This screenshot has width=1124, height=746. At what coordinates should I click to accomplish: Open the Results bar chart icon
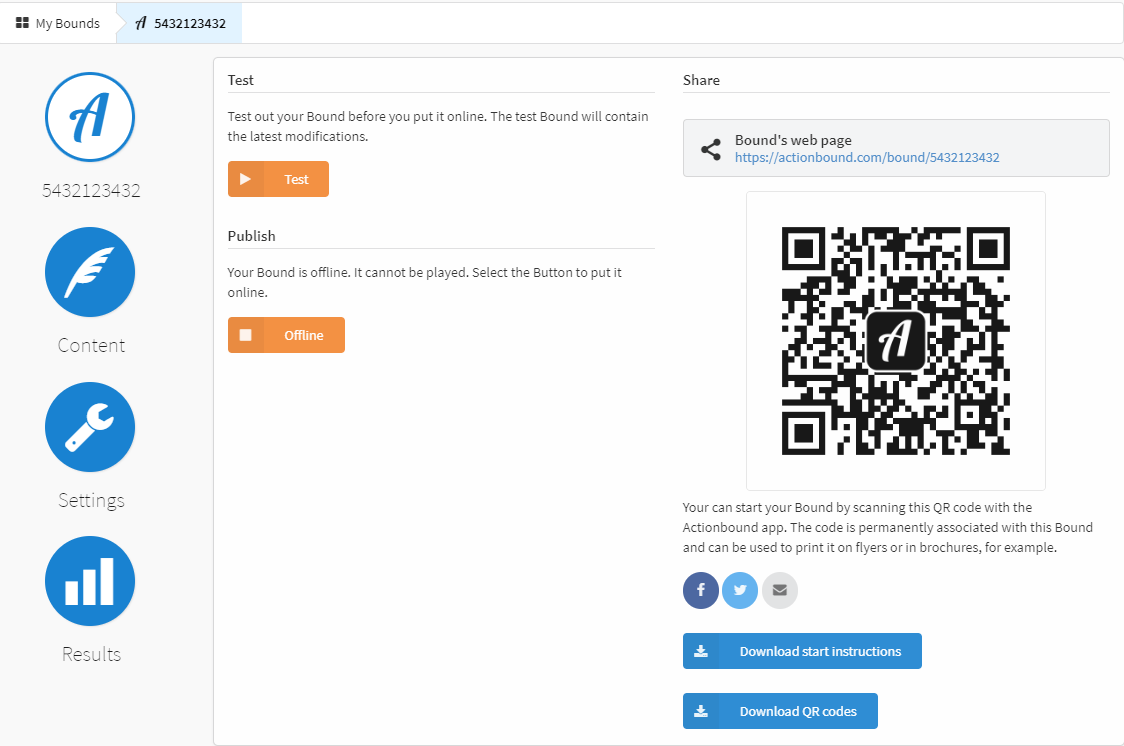click(x=90, y=581)
